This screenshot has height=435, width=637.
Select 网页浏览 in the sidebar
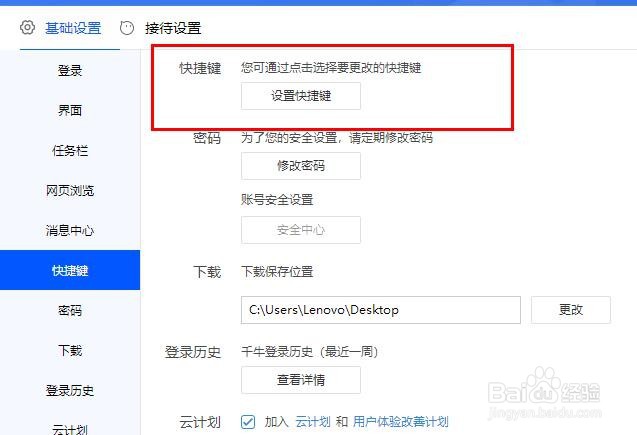[70, 190]
